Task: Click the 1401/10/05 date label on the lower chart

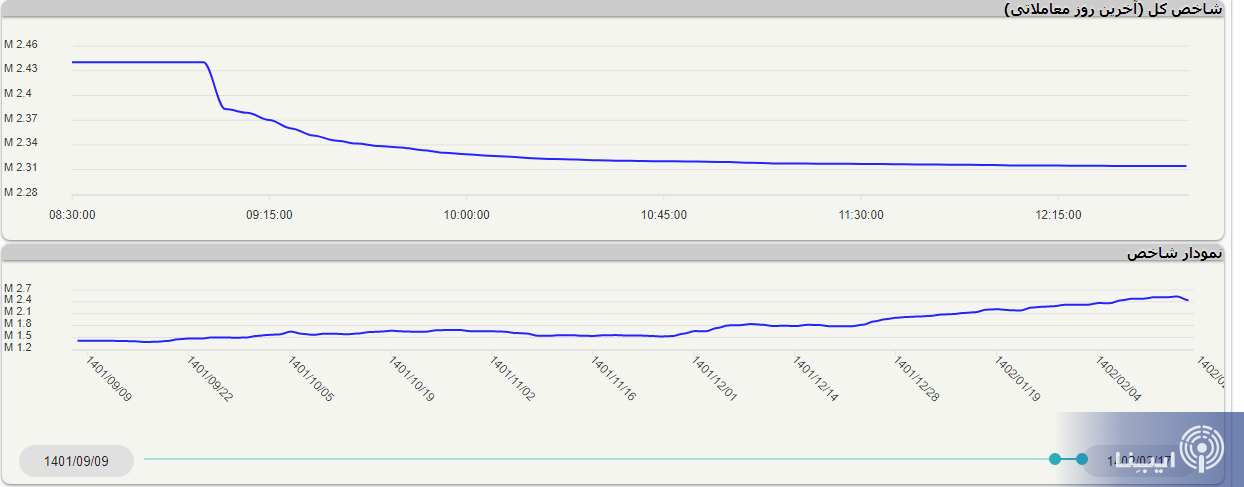Action: [311, 379]
